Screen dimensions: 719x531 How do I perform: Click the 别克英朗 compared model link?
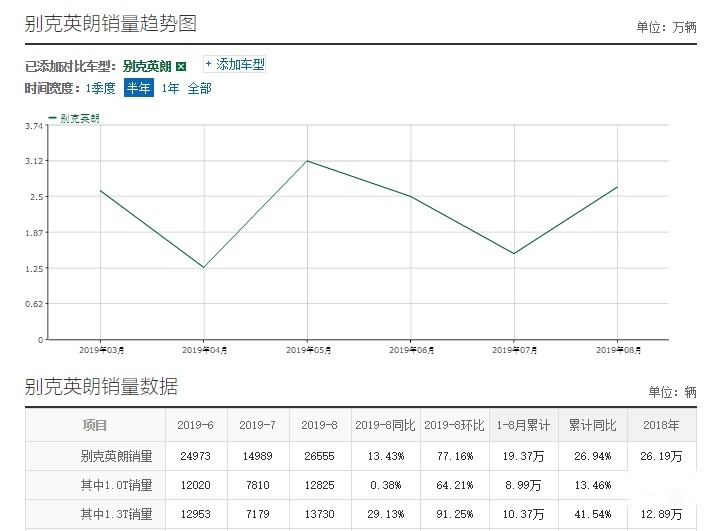point(147,66)
